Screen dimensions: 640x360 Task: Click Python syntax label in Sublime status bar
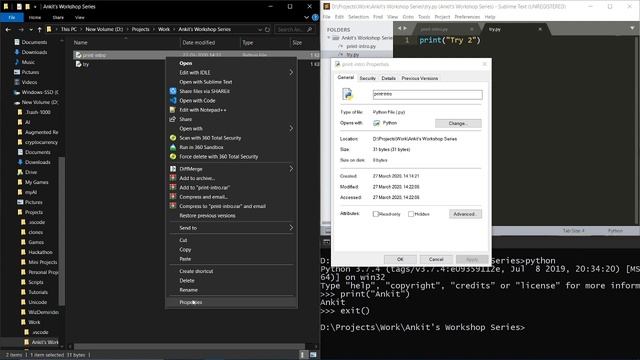[615, 231]
